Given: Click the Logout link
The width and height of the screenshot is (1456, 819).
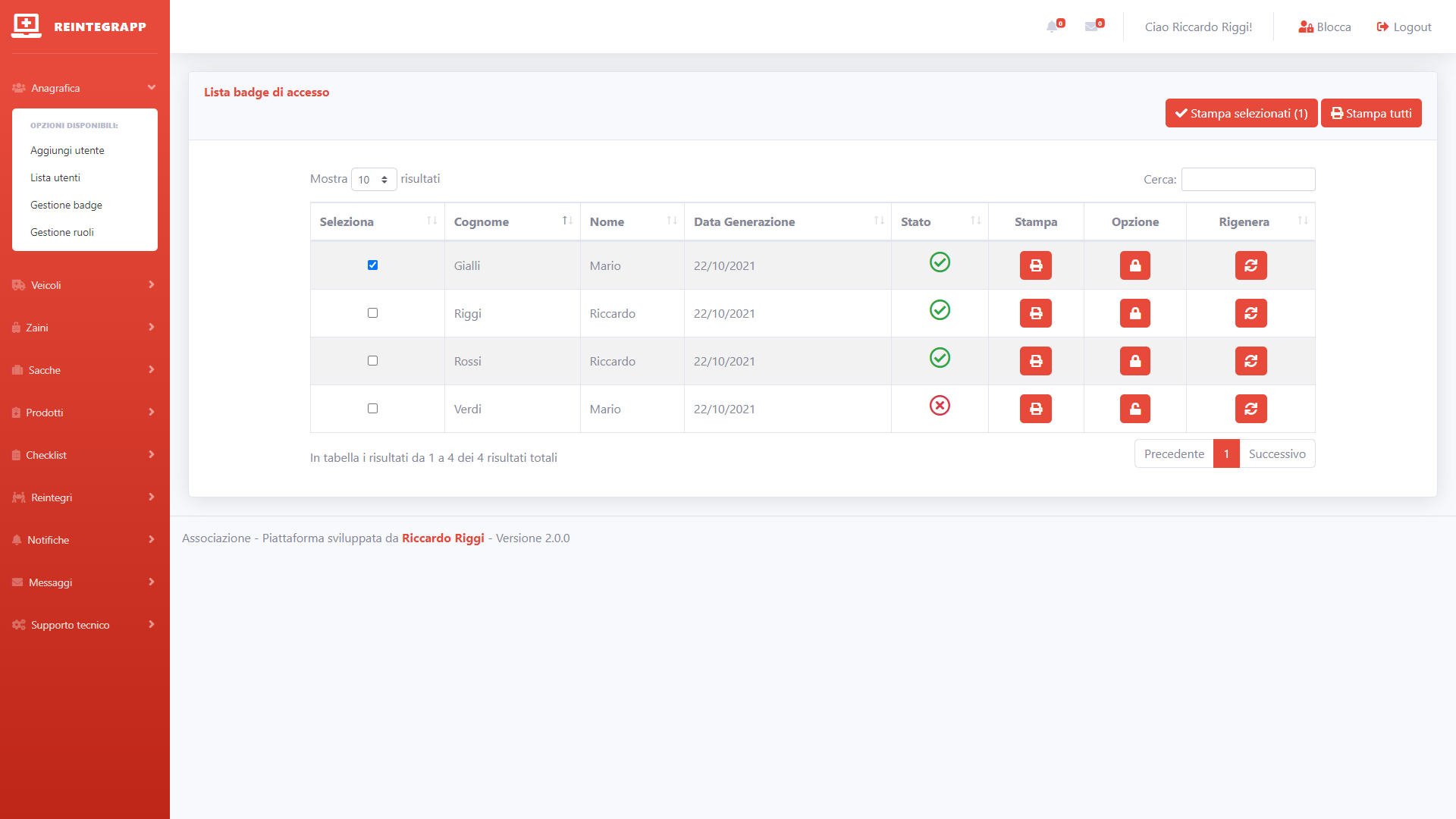Looking at the screenshot, I should pos(1404,27).
